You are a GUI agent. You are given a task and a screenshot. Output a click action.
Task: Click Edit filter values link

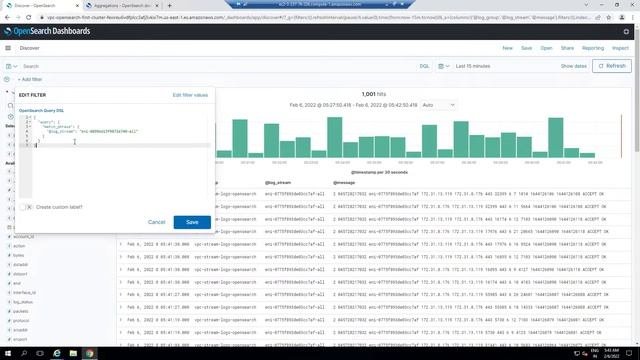click(190, 95)
